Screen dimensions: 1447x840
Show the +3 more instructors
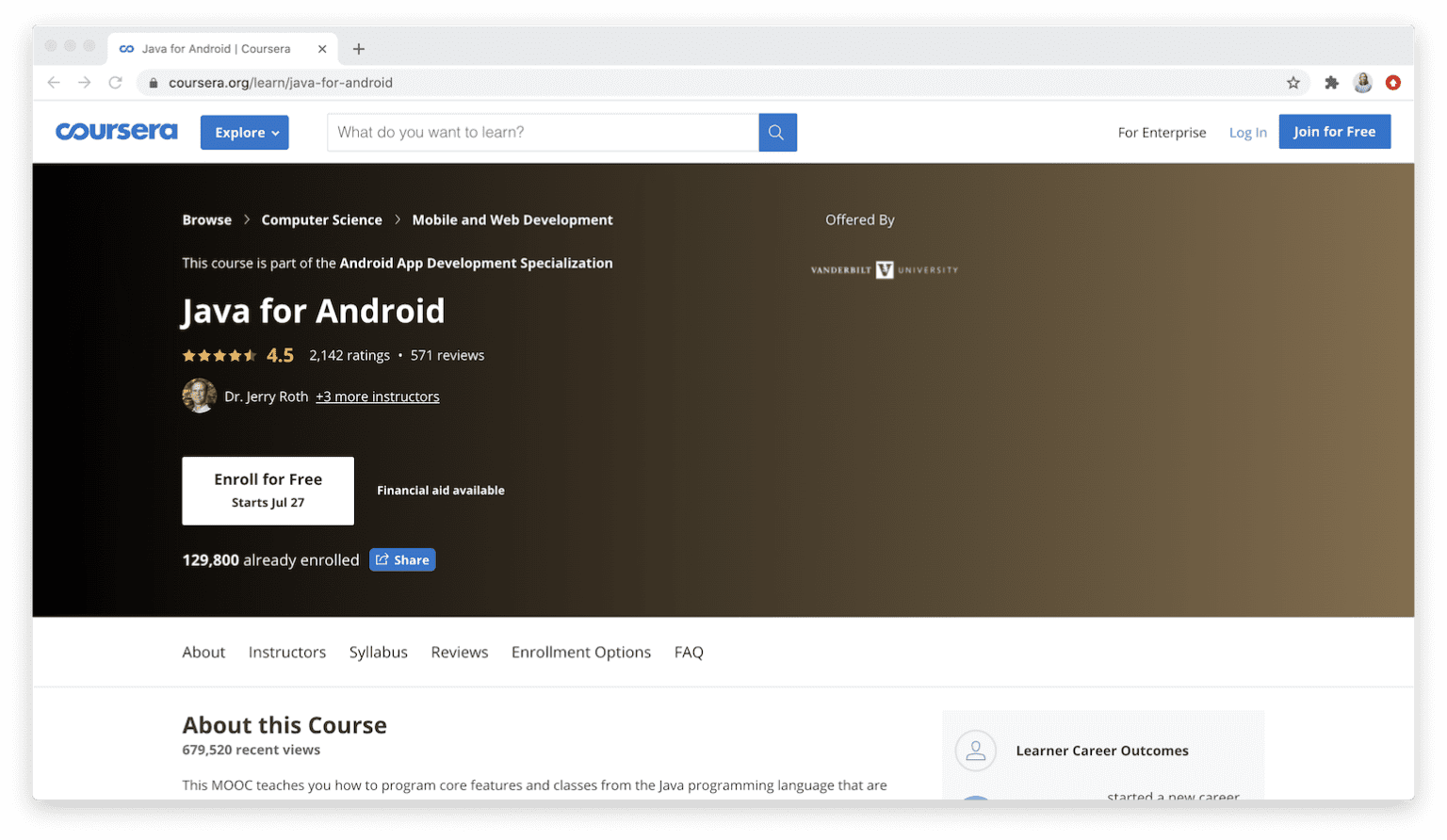tap(377, 396)
